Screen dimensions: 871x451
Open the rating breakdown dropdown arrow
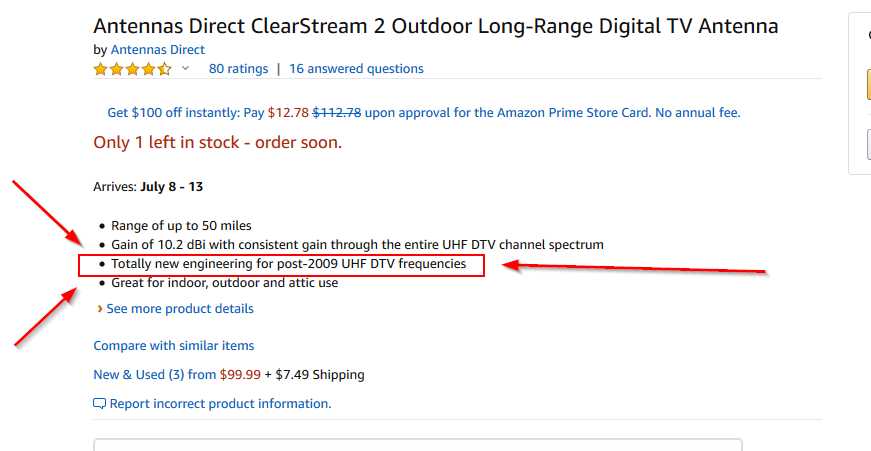click(185, 69)
